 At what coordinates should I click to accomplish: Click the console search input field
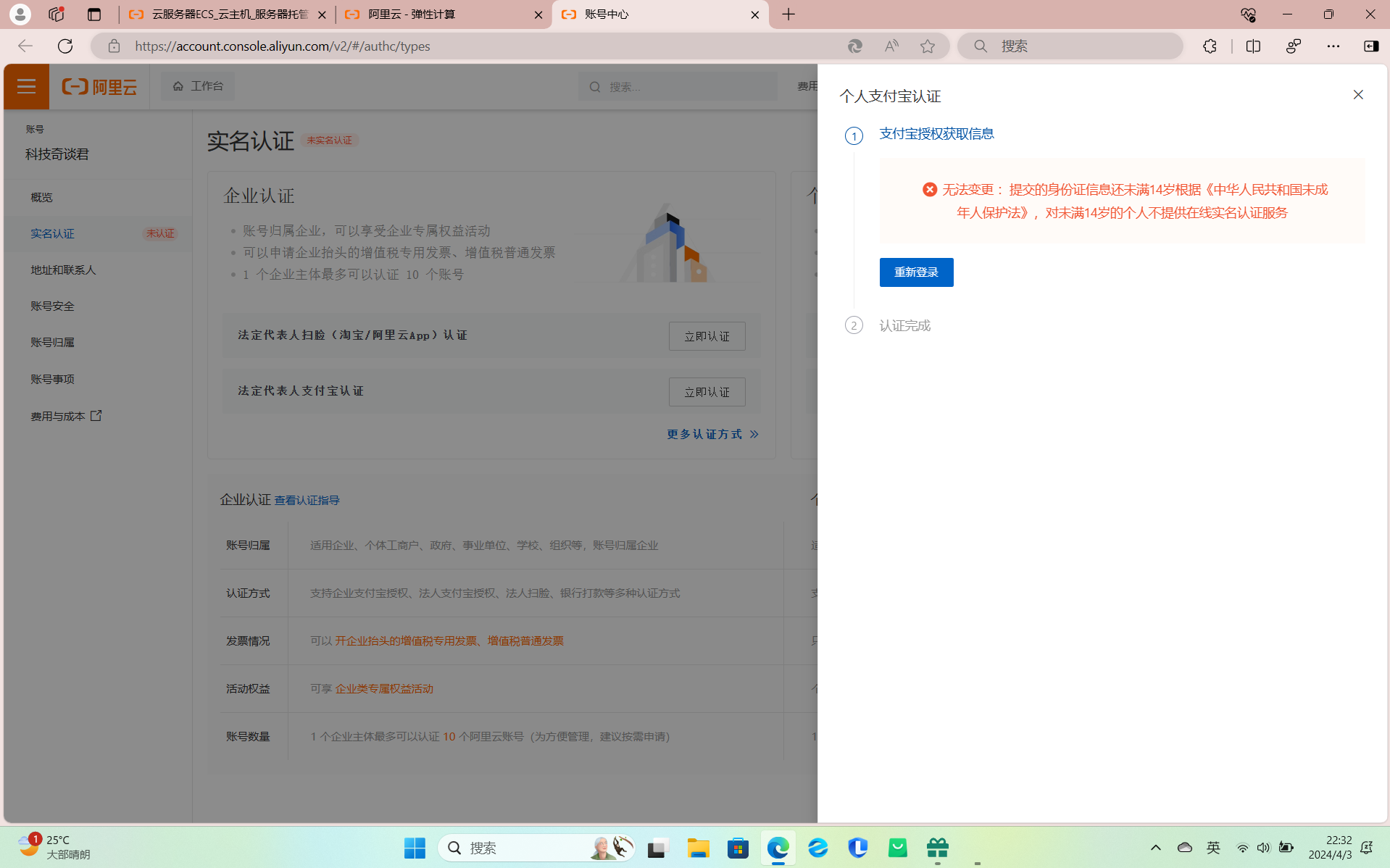point(685,87)
